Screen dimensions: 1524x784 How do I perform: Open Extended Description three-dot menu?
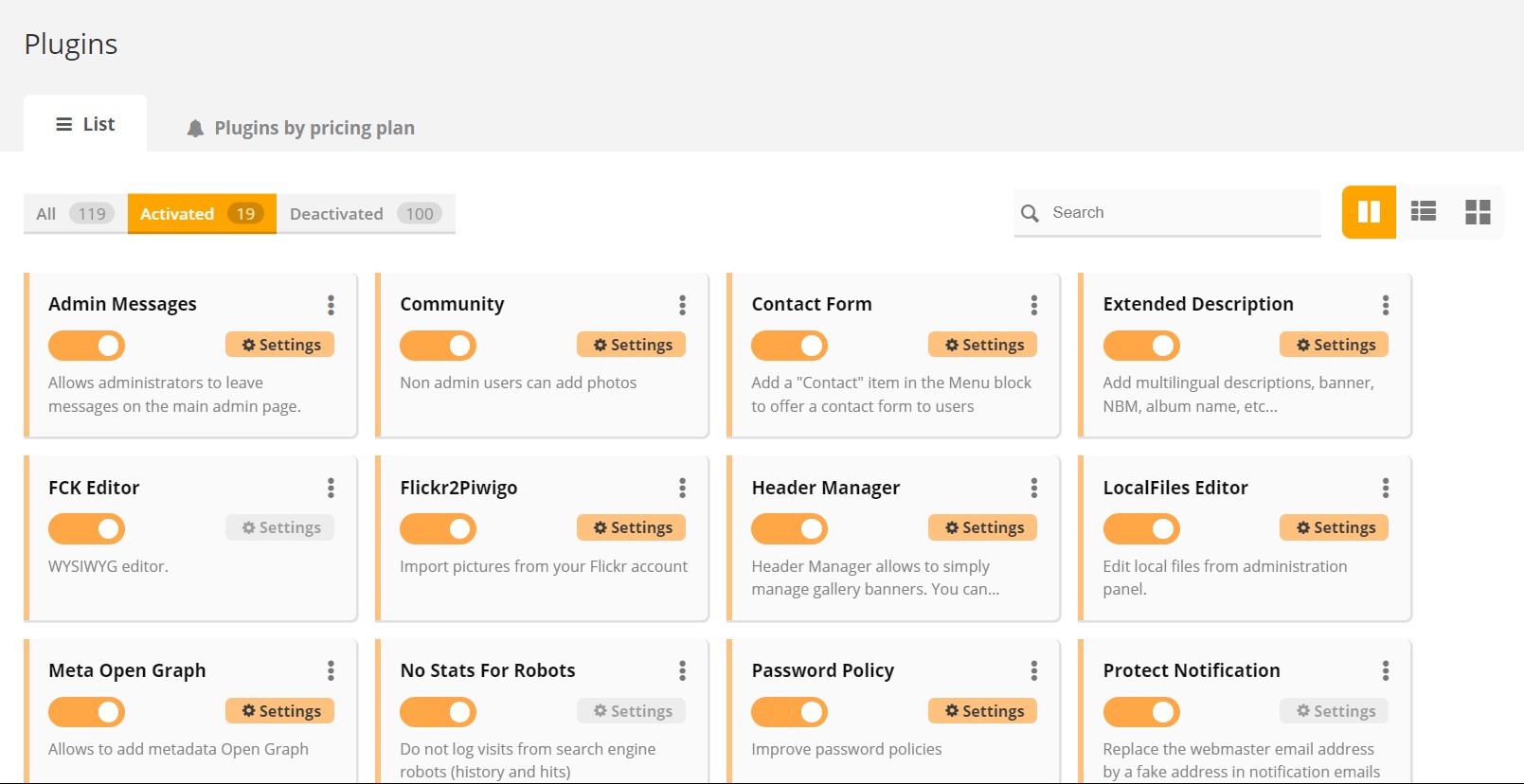[x=1385, y=305]
